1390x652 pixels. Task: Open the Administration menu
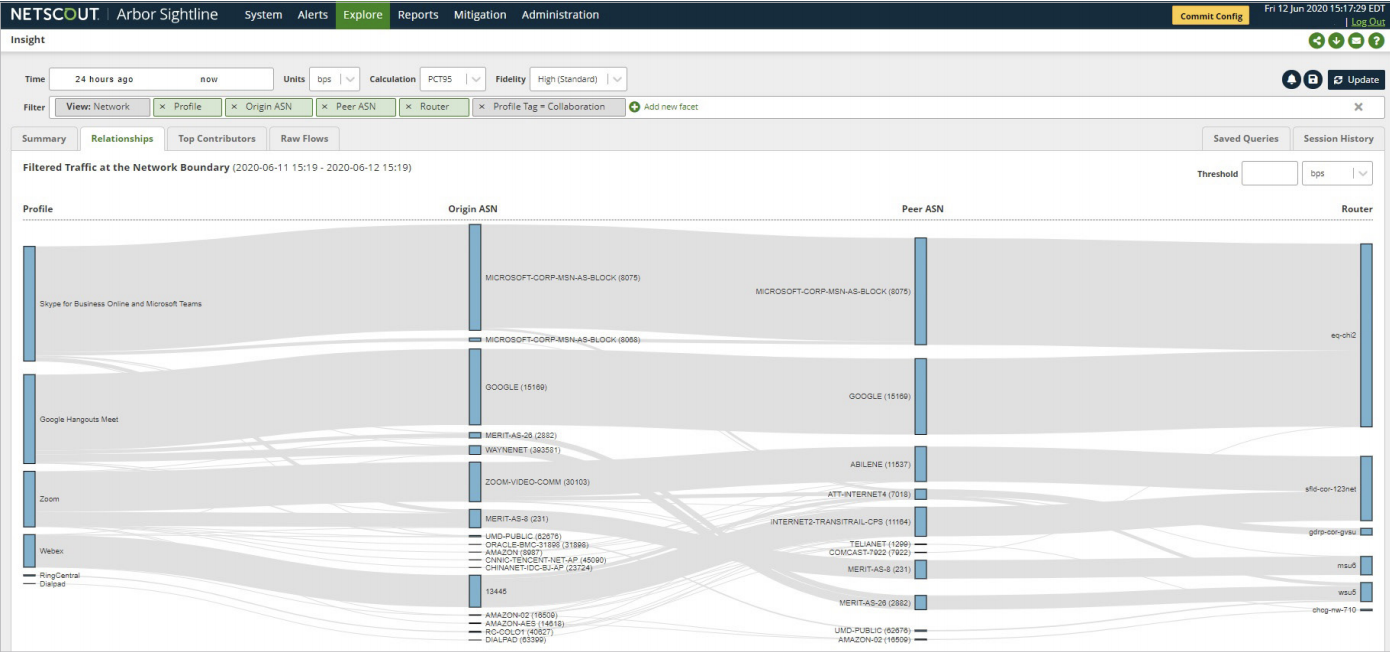[x=560, y=15]
